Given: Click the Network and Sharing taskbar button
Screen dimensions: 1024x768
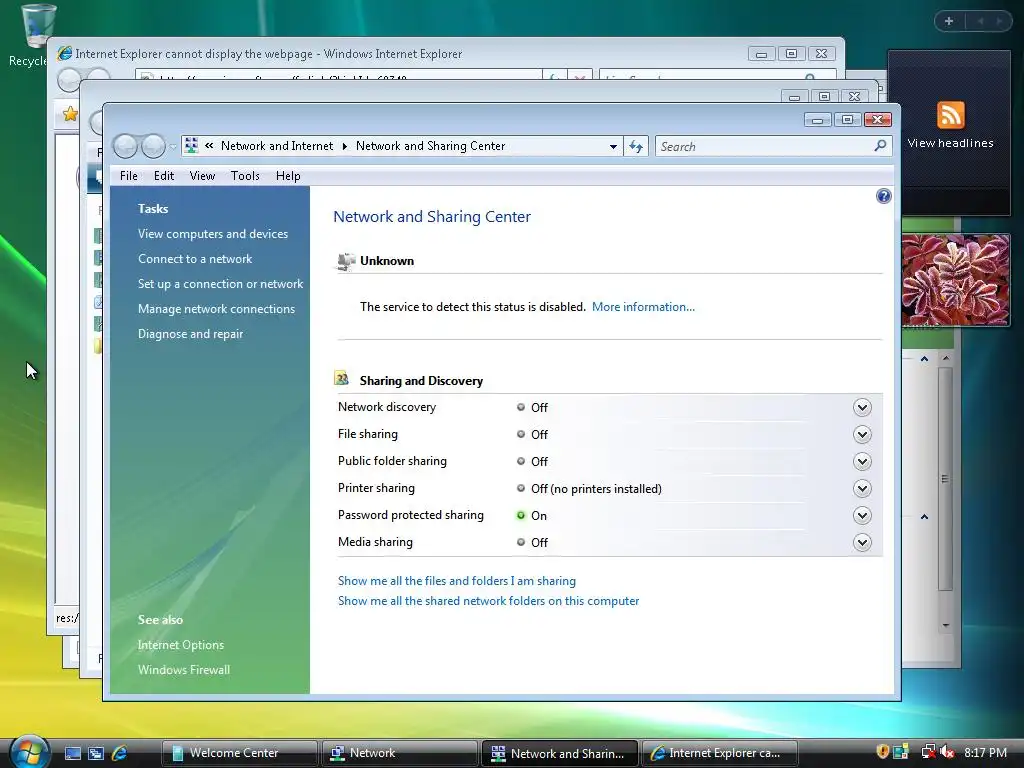Looking at the screenshot, I should pos(559,753).
